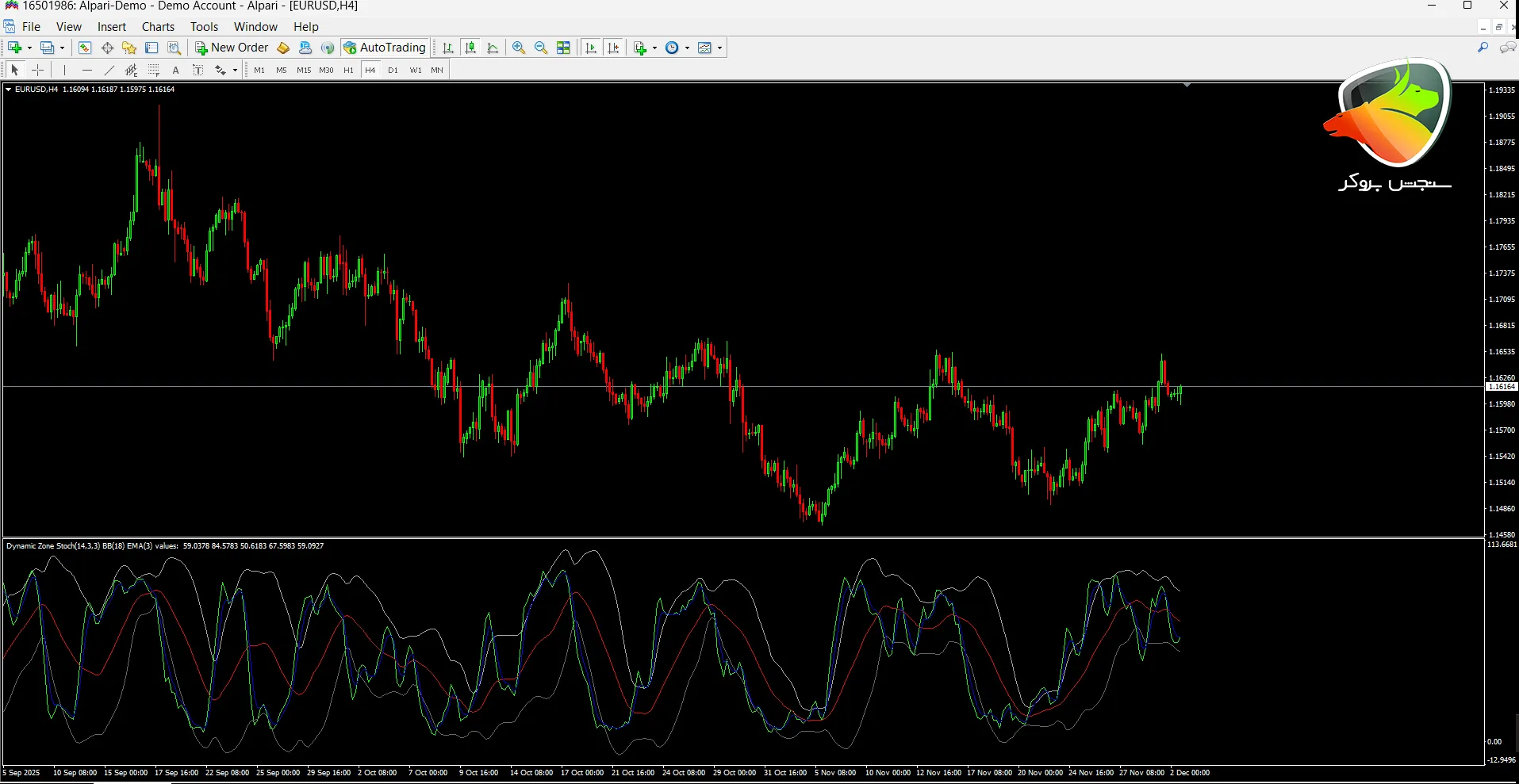
Task: Expand the periodicity clock dropdown arrow
Action: (687, 48)
